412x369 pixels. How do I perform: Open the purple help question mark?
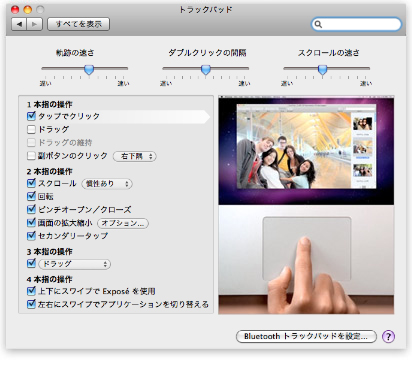point(388,336)
